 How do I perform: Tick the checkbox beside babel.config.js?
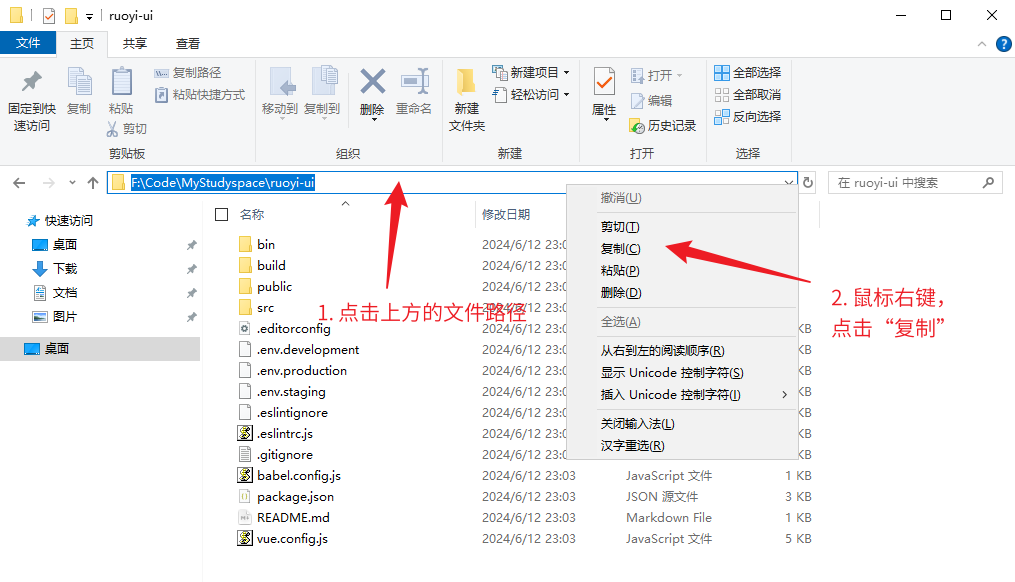tap(222, 476)
